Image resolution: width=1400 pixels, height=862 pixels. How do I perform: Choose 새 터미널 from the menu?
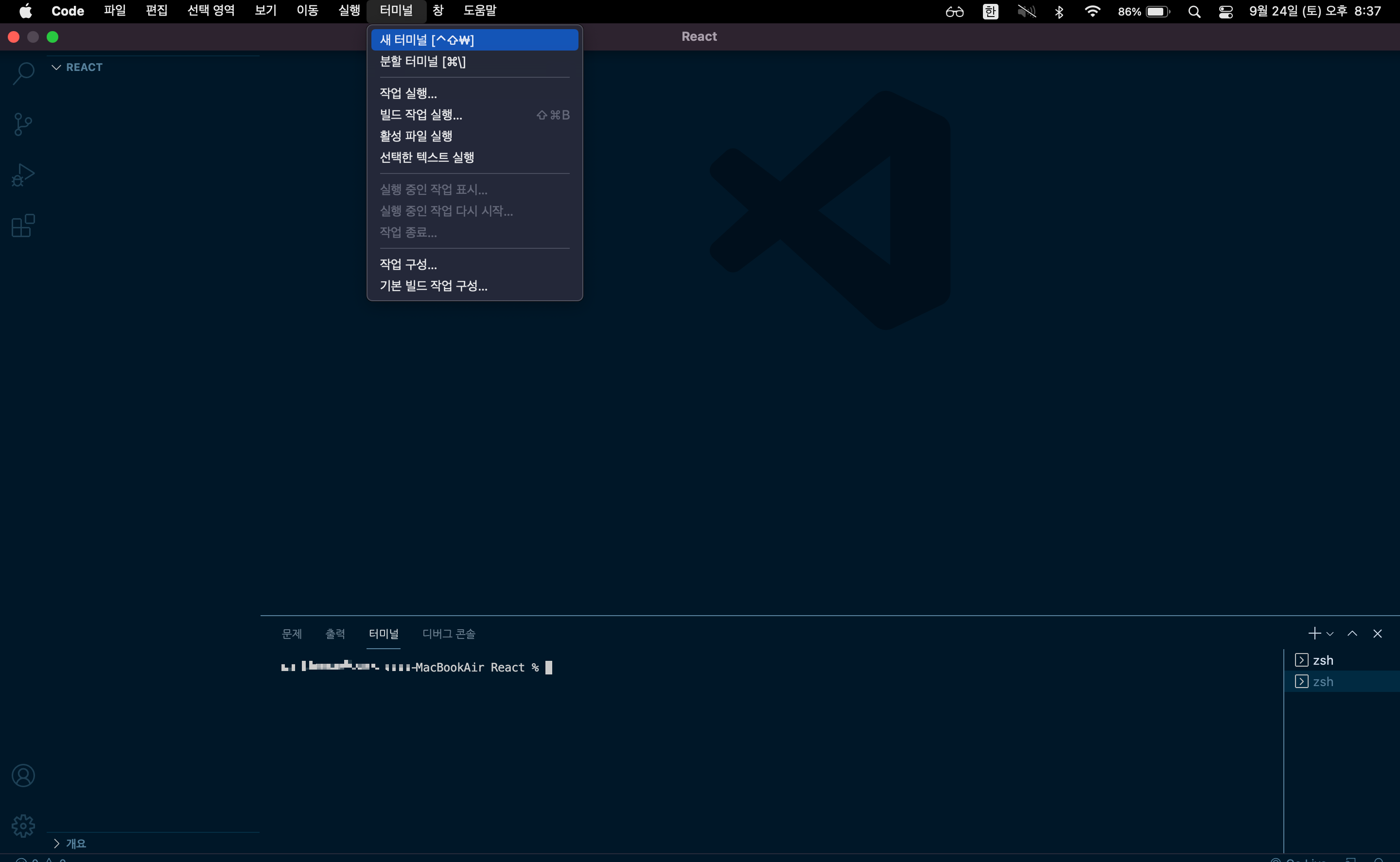[x=474, y=40]
